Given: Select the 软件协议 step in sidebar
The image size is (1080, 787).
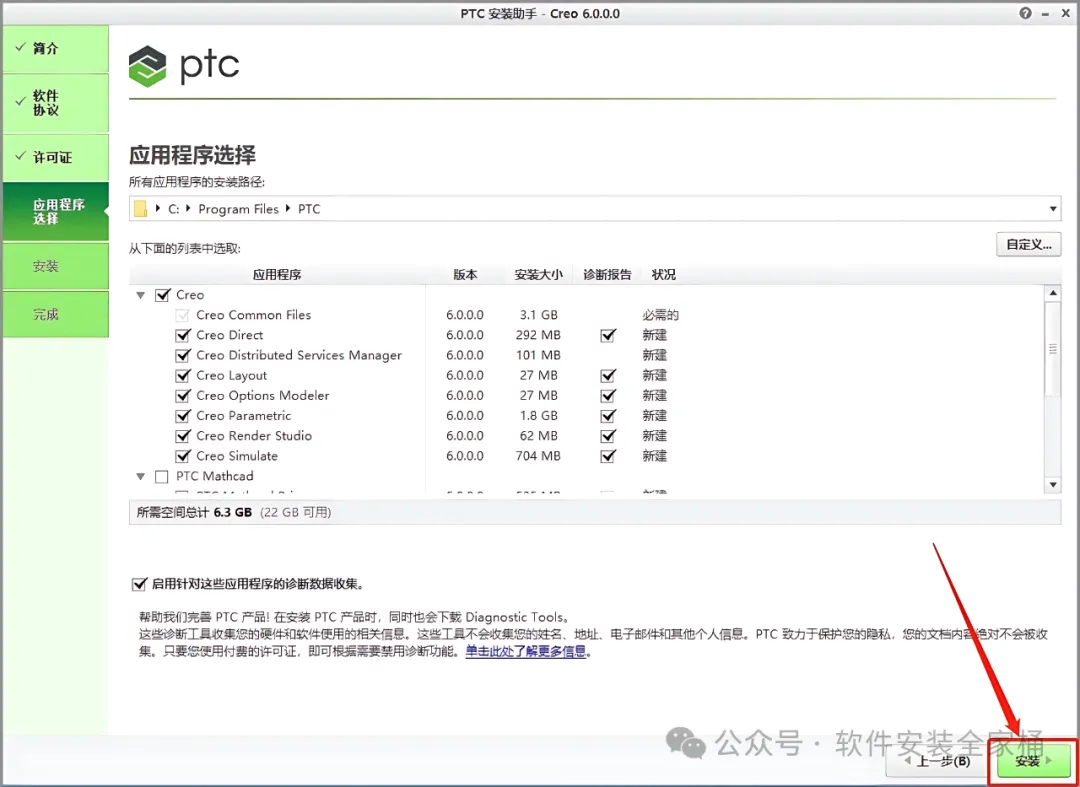Looking at the screenshot, I should click(55, 103).
